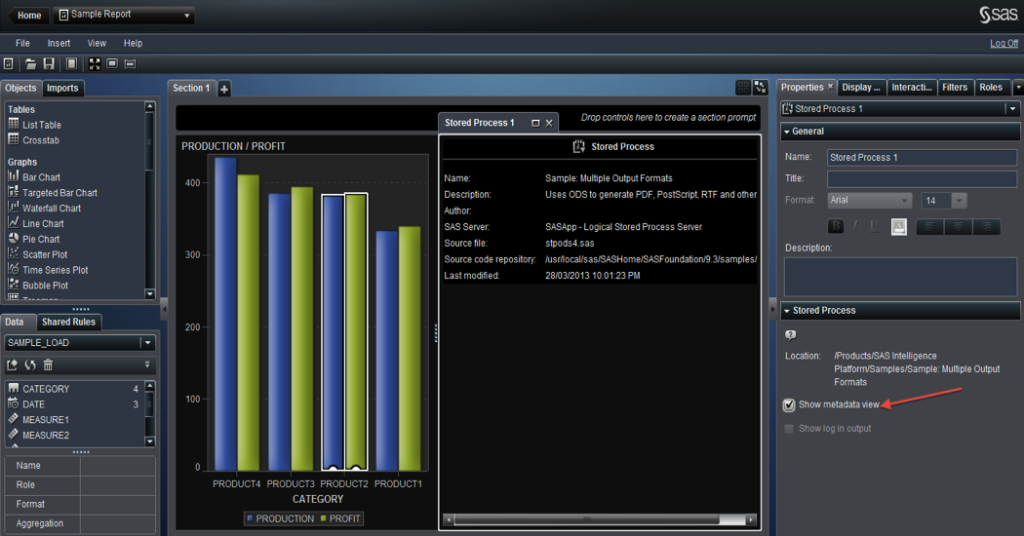The image size is (1024, 536).
Task: Open the SAMPLE_LOAD data source dropdown
Action: click(x=148, y=343)
